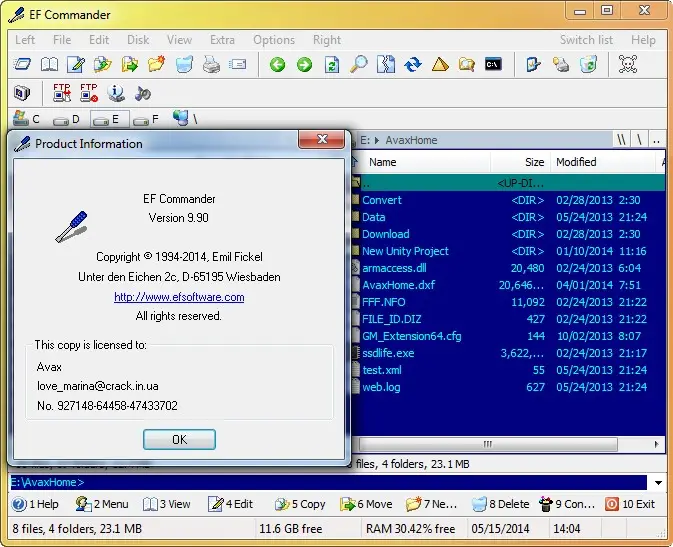Click the green Back arrow toolbar icon
The image size is (673, 547).
277,65
